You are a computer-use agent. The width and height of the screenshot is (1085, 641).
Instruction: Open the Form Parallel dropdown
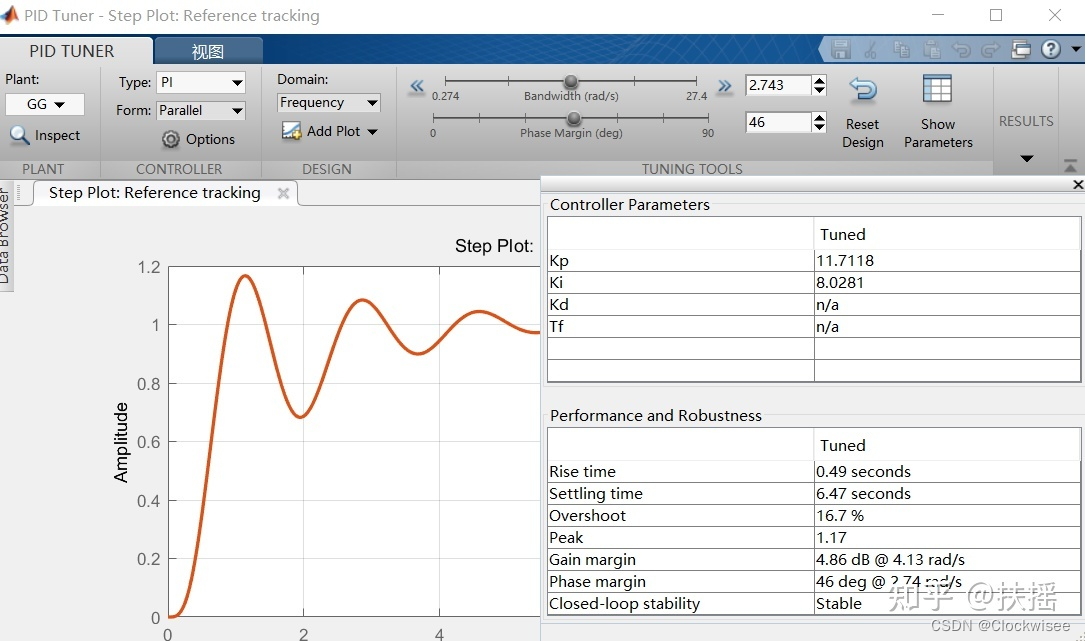201,110
